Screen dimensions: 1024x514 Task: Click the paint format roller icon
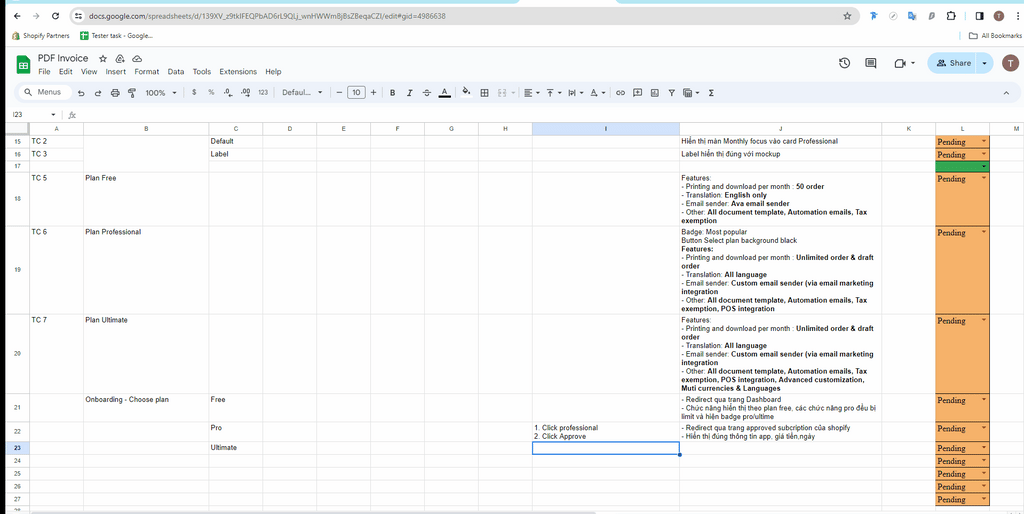pyautogui.click(x=132, y=93)
